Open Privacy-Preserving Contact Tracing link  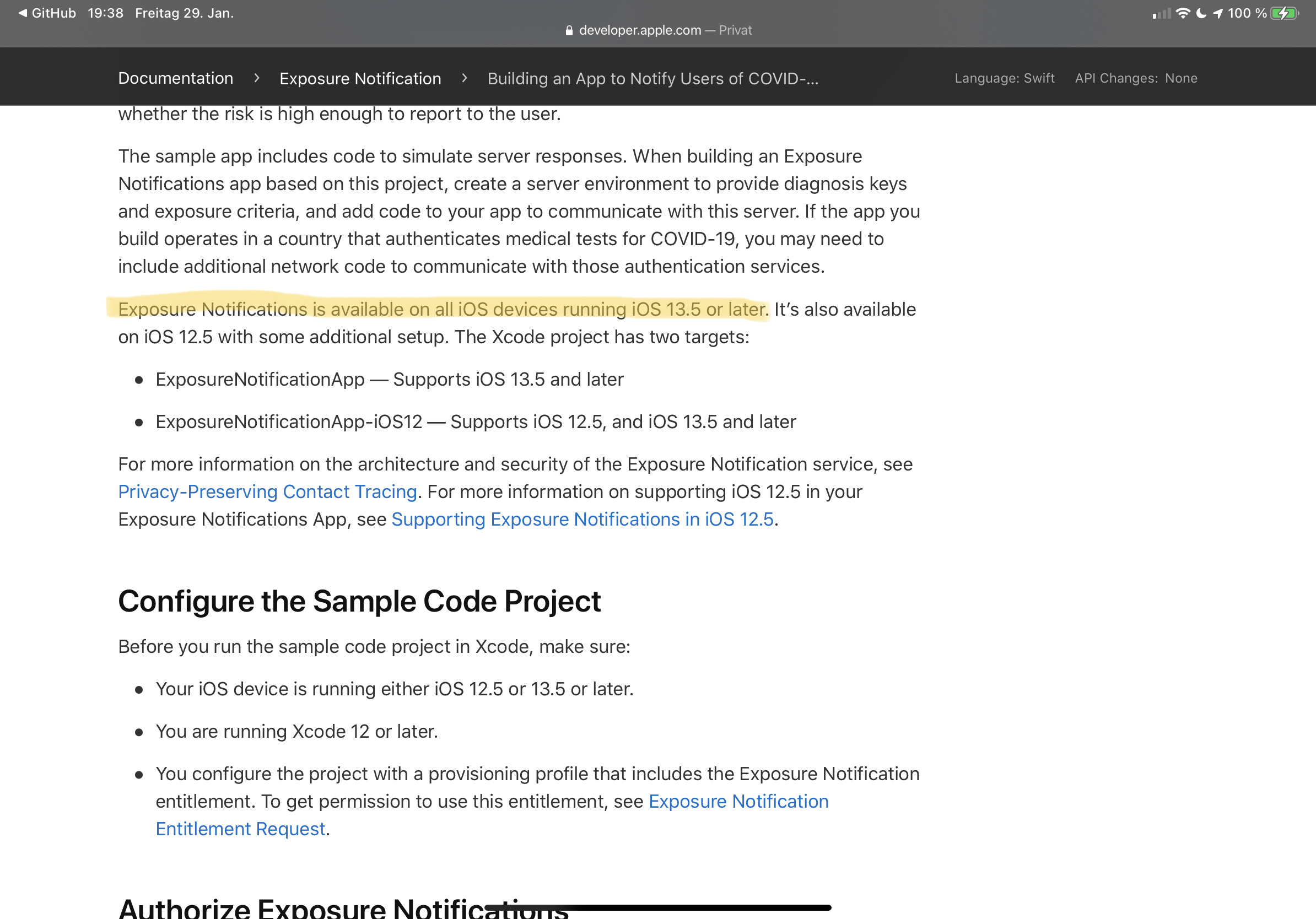tap(267, 491)
